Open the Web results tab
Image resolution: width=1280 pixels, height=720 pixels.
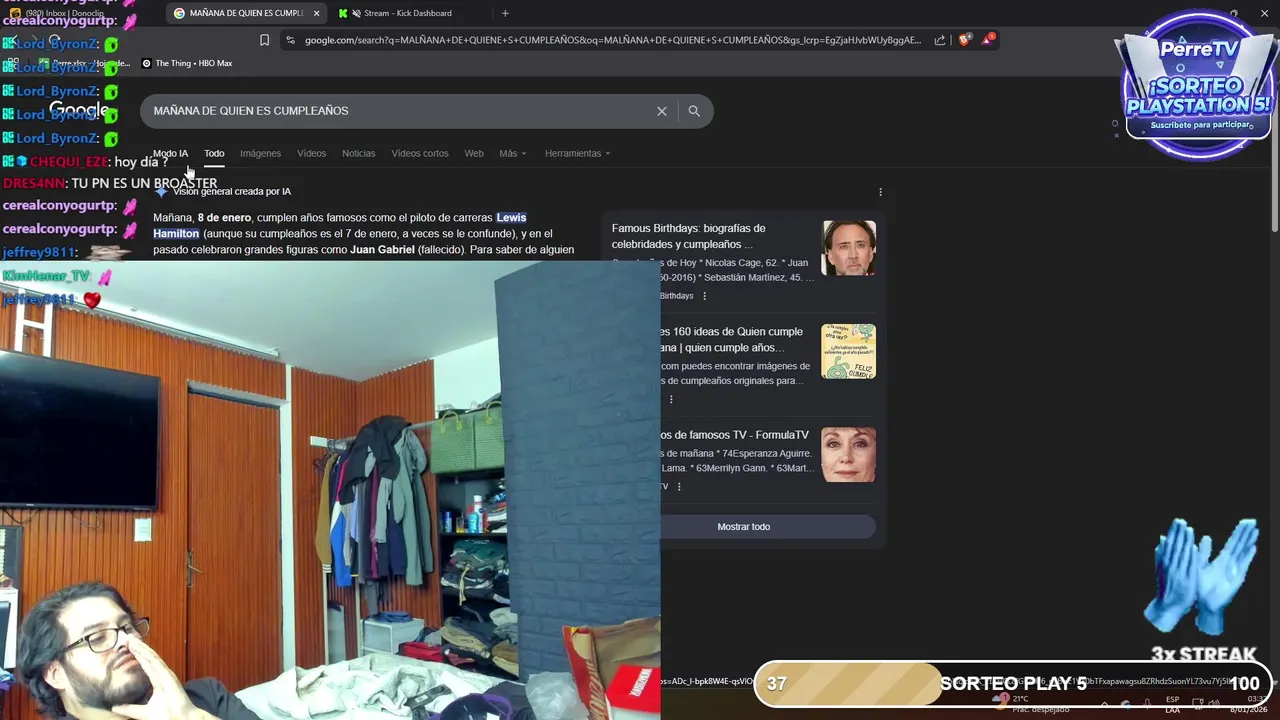click(x=474, y=153)
